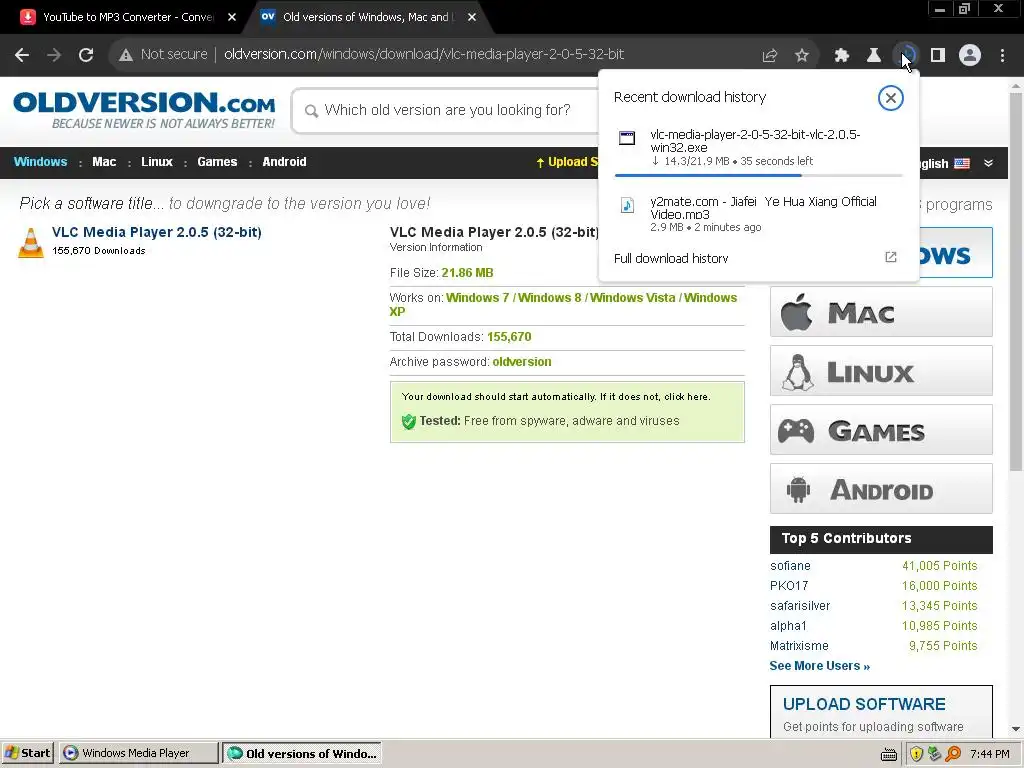Click contributor alpha1
Viewport: 1024px width, 768px height.
(788, 626)
